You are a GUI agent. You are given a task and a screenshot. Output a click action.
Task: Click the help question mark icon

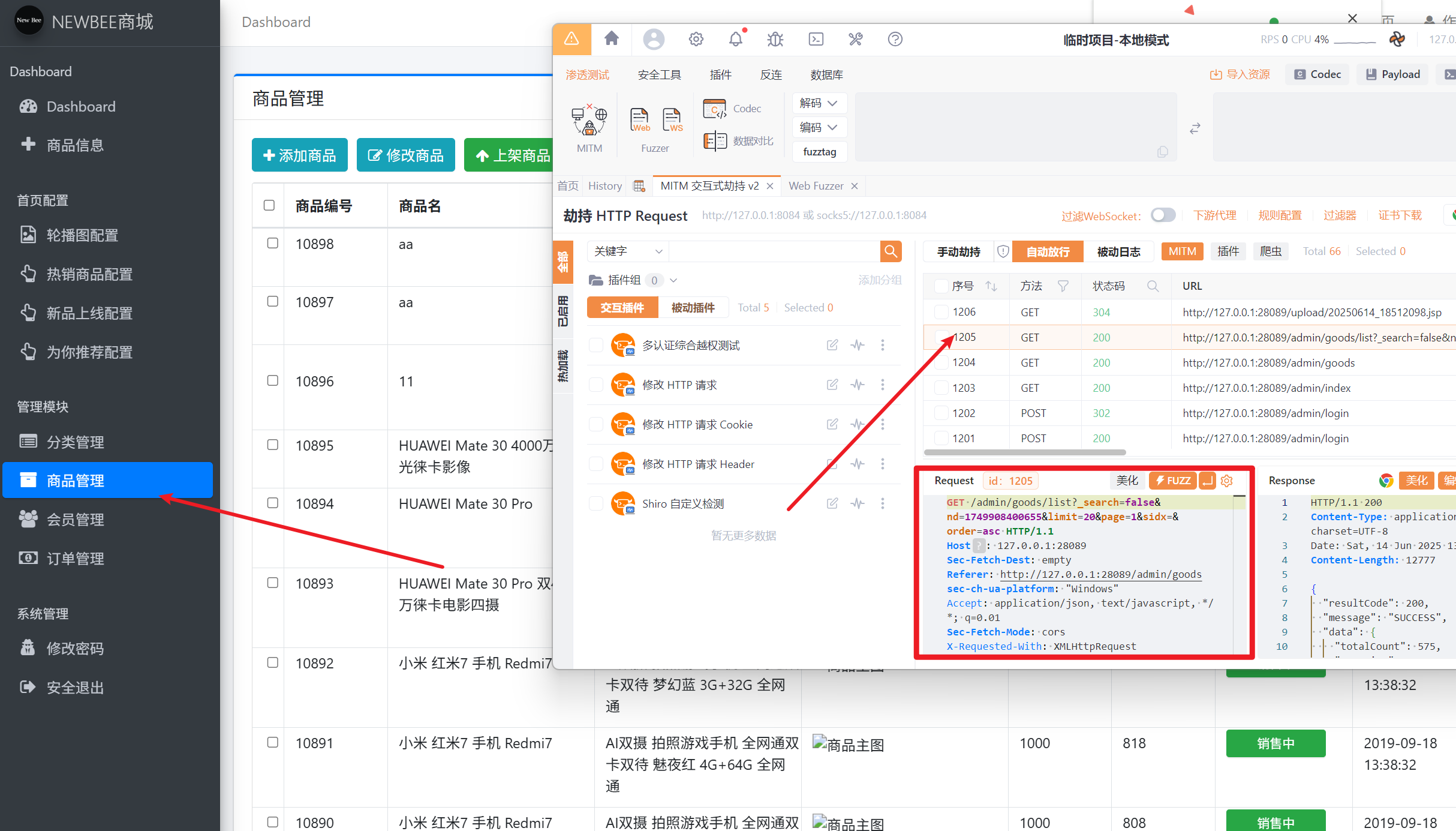(x=895, y=40)
